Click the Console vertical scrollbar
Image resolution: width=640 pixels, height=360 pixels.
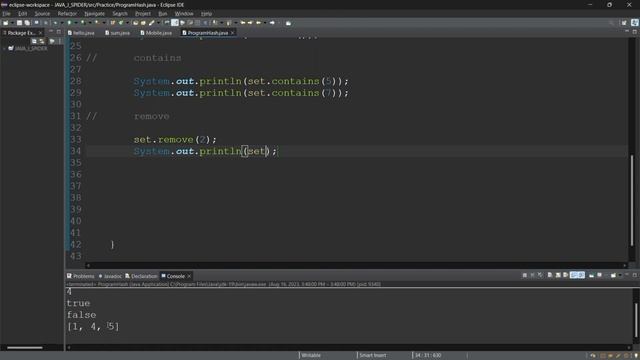pyautogui.click(x=636, y=320)
